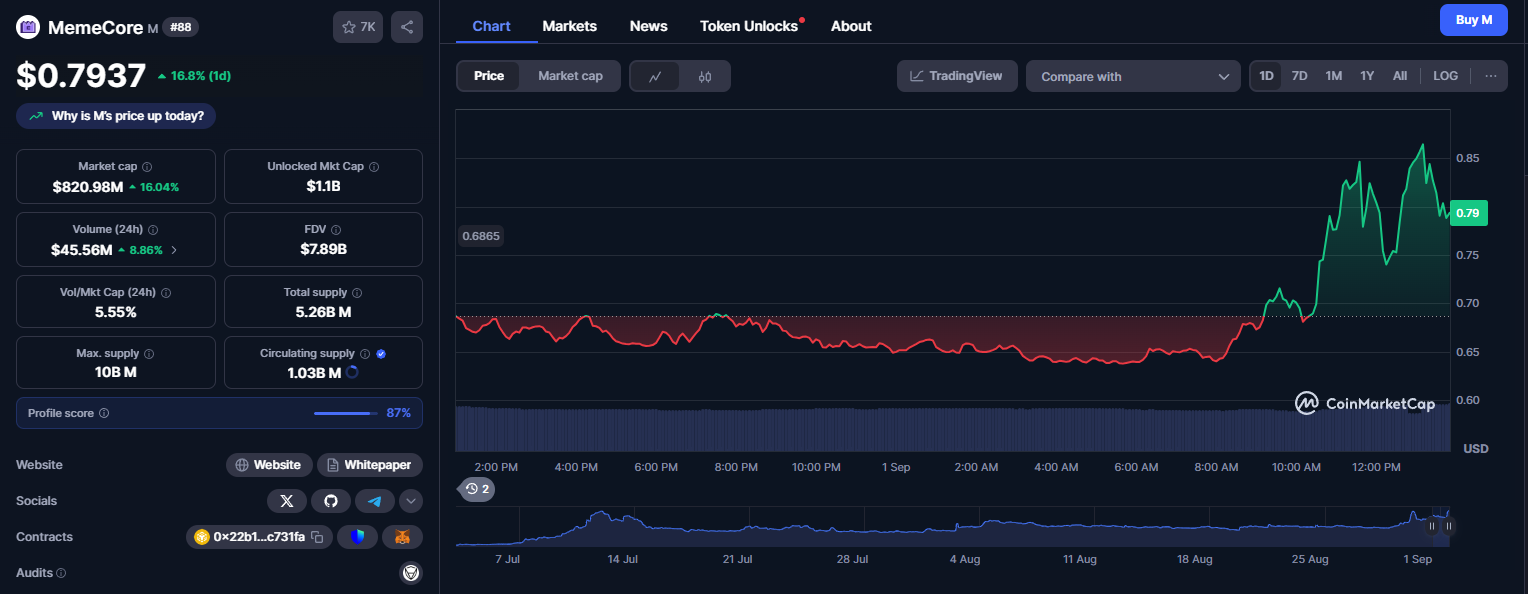Copy the contract address
This screenshot has height=594, width=1528.
[x=317, y=537]
